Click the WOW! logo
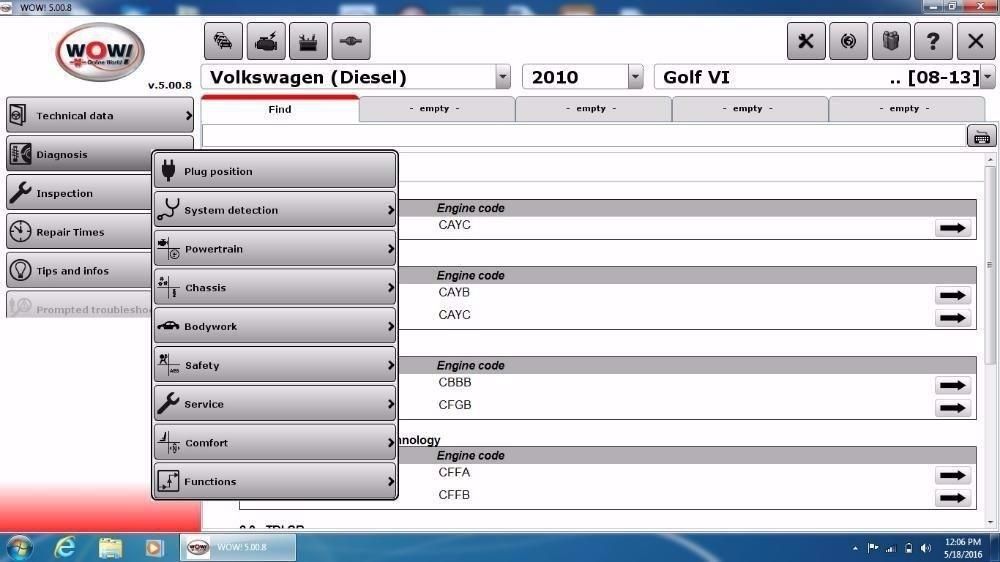Viewport: 1000px width, 562px height. click(100, 52)
